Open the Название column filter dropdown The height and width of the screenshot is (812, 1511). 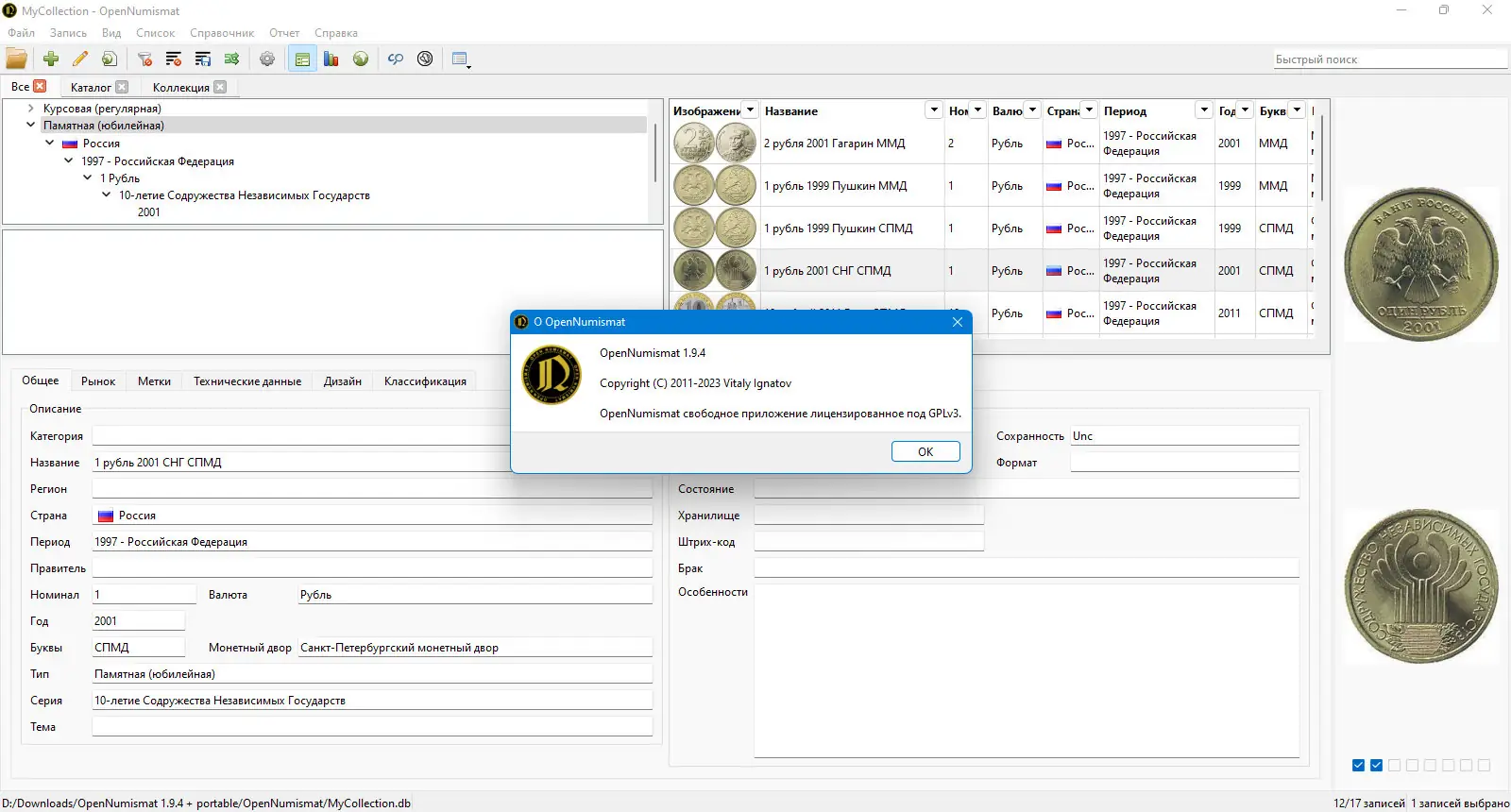(934, 110)
